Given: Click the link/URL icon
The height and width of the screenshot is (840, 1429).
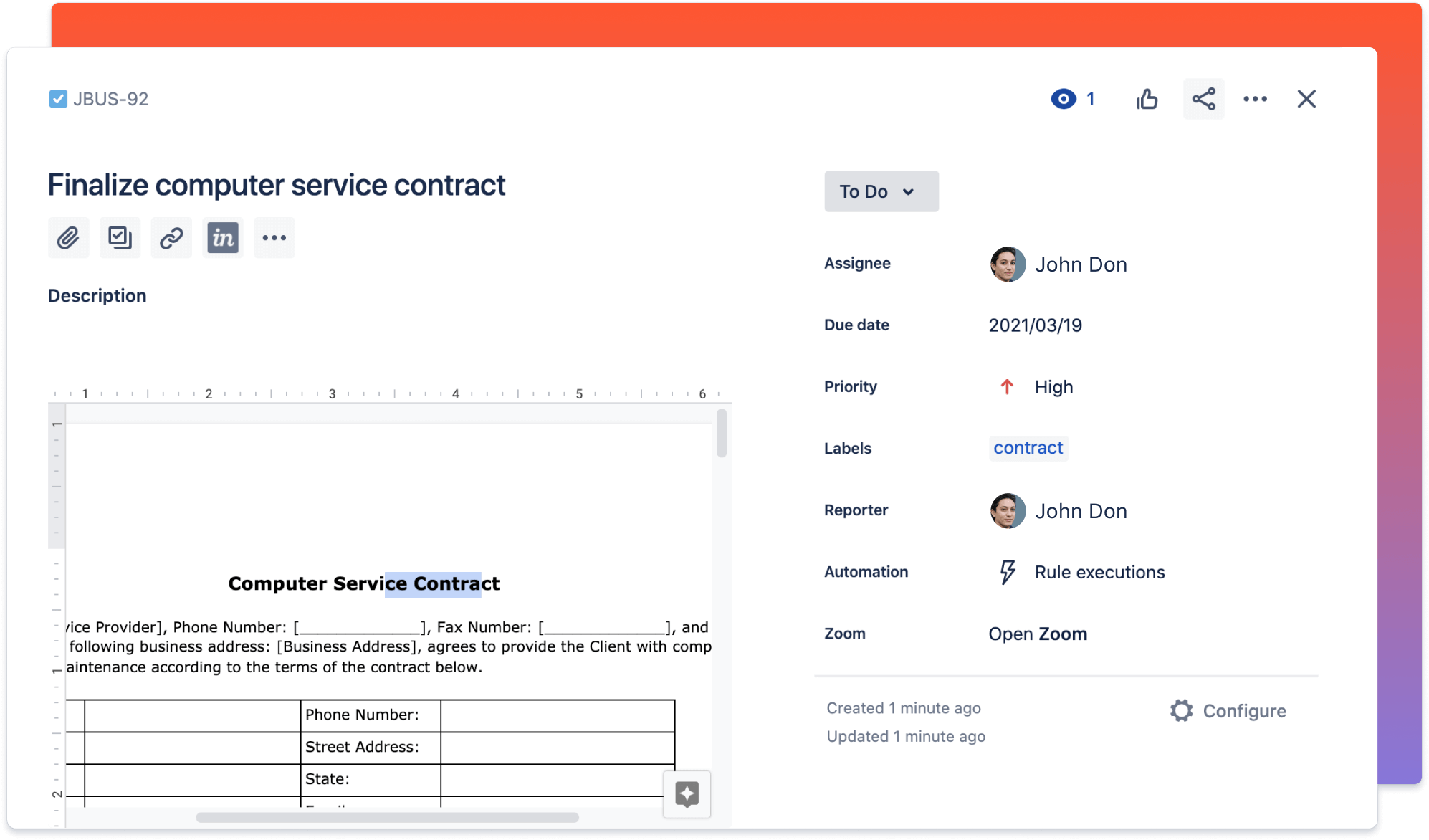Looking at the screenshot, I should [172, 237].
